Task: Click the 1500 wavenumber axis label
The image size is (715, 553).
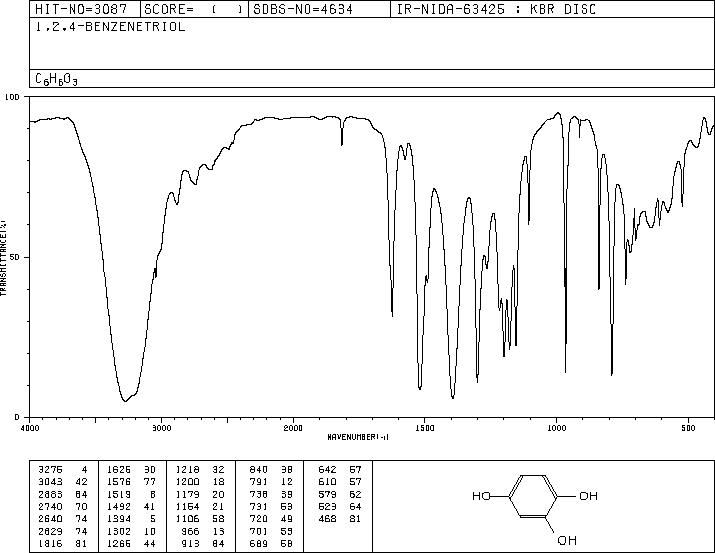Action: tap(424, 428)
